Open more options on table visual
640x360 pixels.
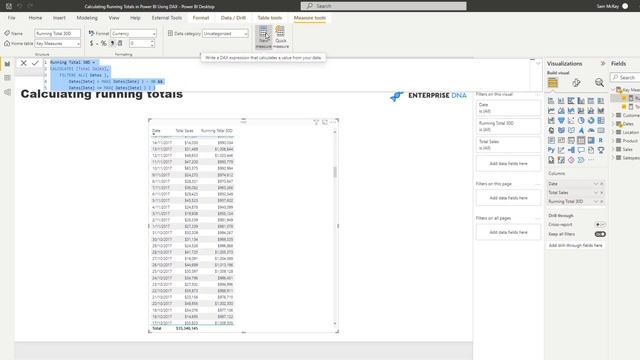pos(333,122)
